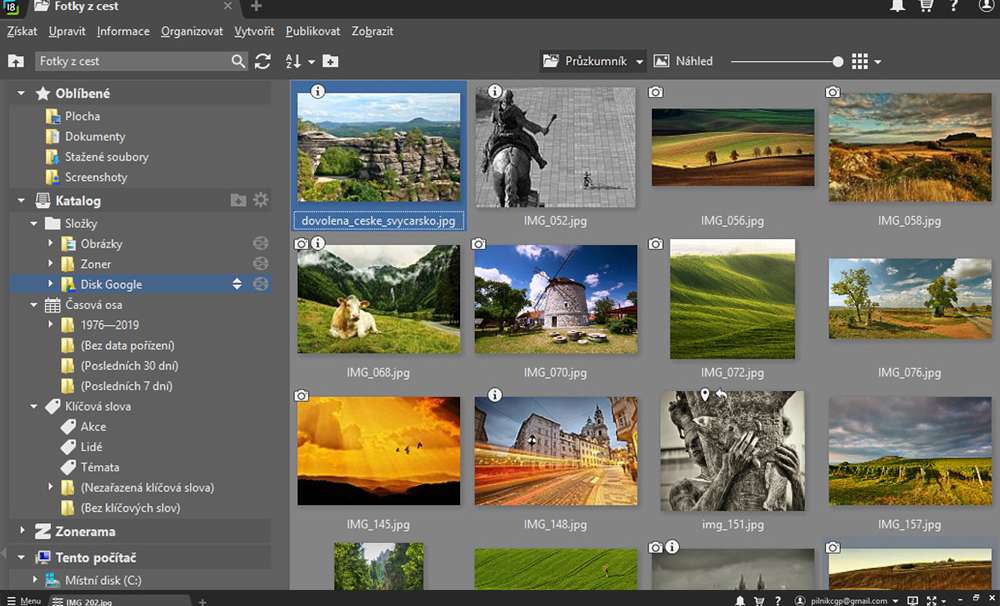Adjust the thumbnail size slider handle

point(838,61)
